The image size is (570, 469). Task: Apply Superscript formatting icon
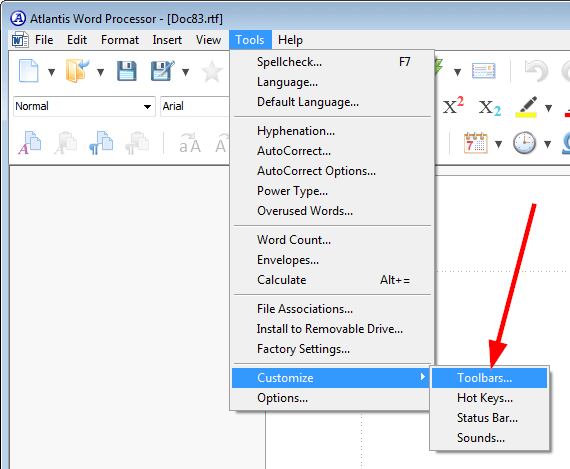(453, 106)
